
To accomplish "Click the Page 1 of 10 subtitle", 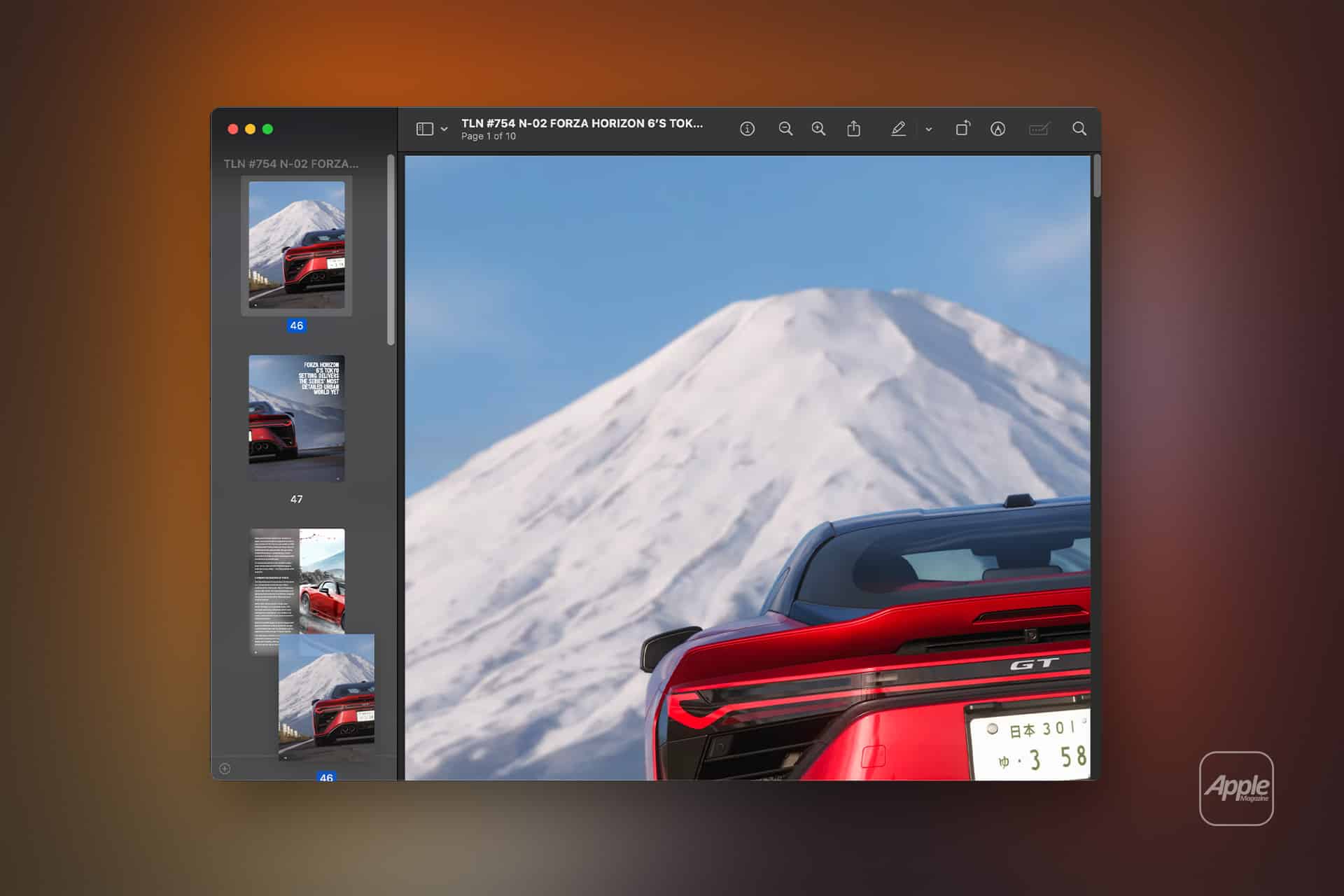I will point(489,136).
